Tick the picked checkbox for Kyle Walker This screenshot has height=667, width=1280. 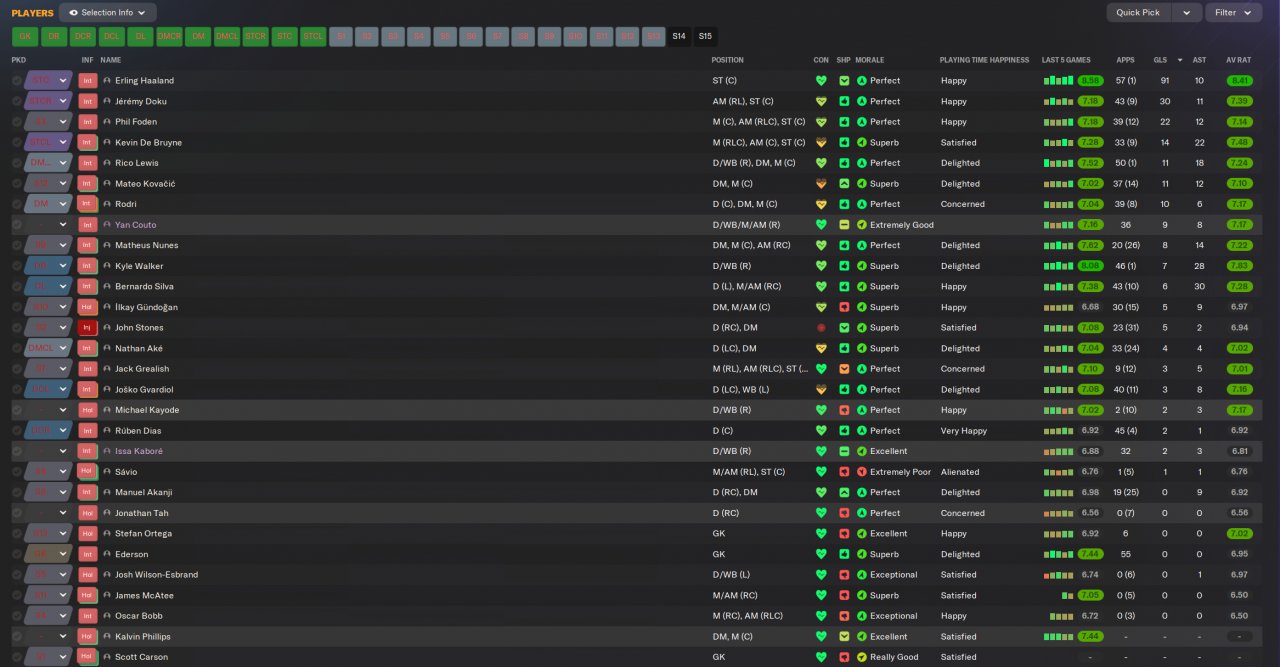coord(17,266)
